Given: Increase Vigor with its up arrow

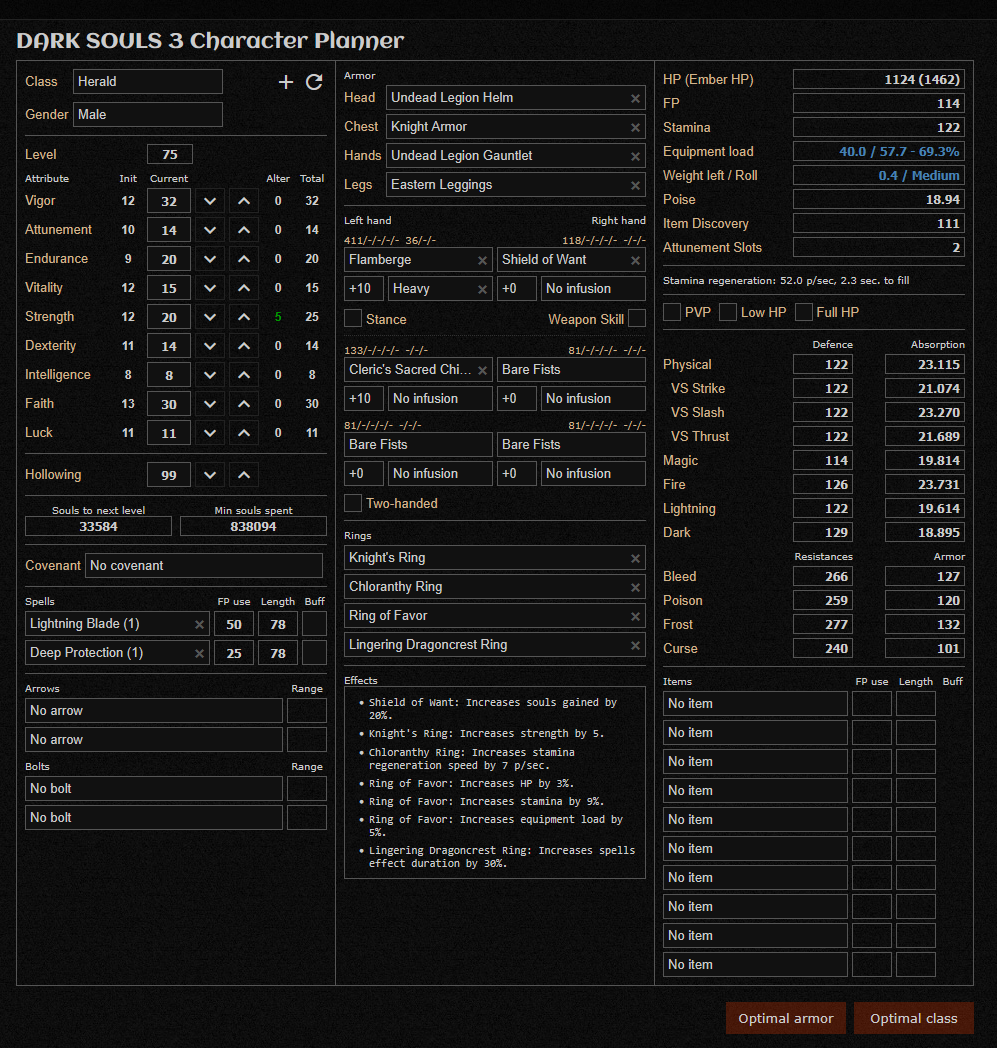Looking at the screenshot, I should click(x=244, y=201).
